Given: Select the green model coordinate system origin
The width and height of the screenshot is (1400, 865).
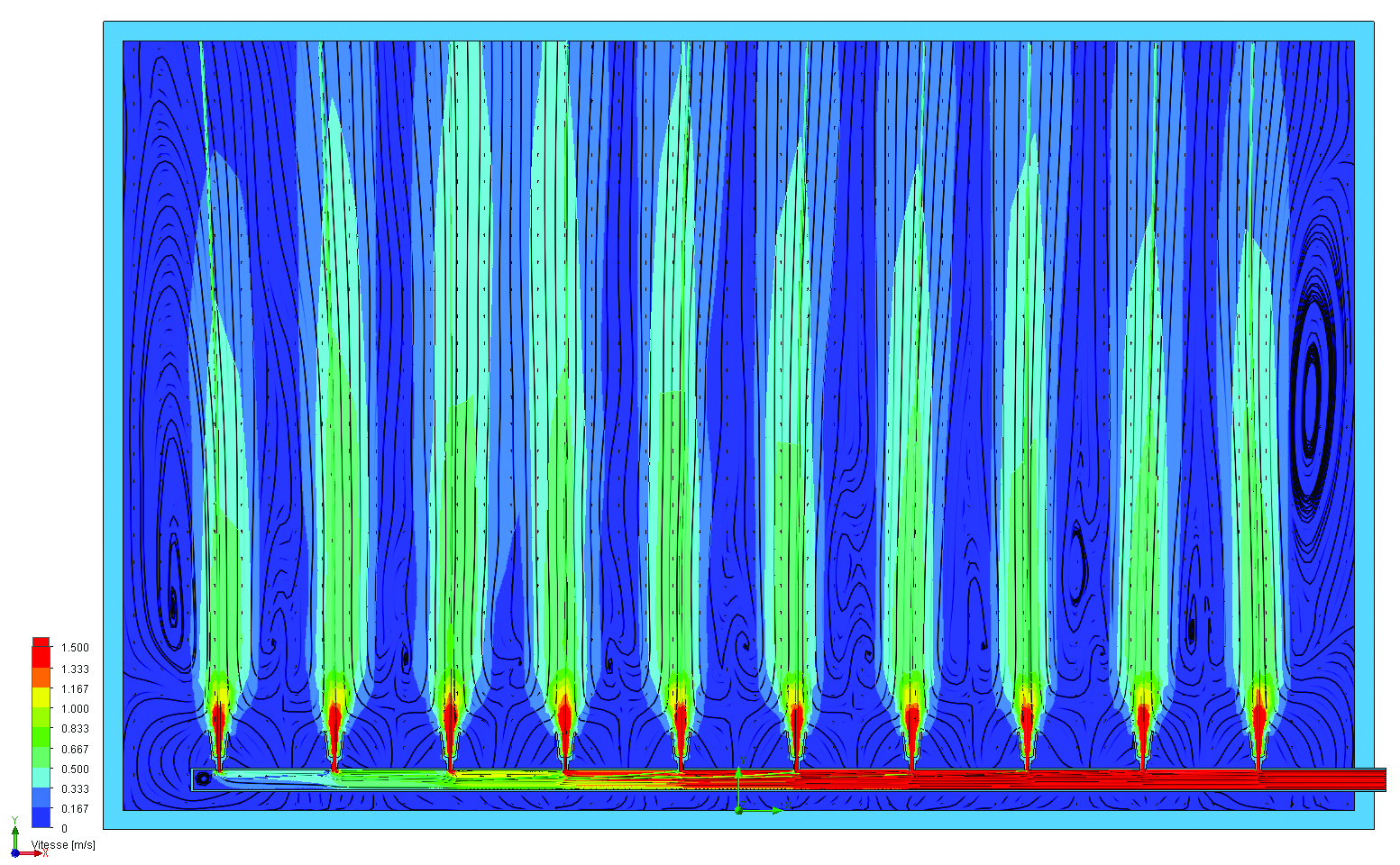Looking at the screenshot, I should pos(738,810).
